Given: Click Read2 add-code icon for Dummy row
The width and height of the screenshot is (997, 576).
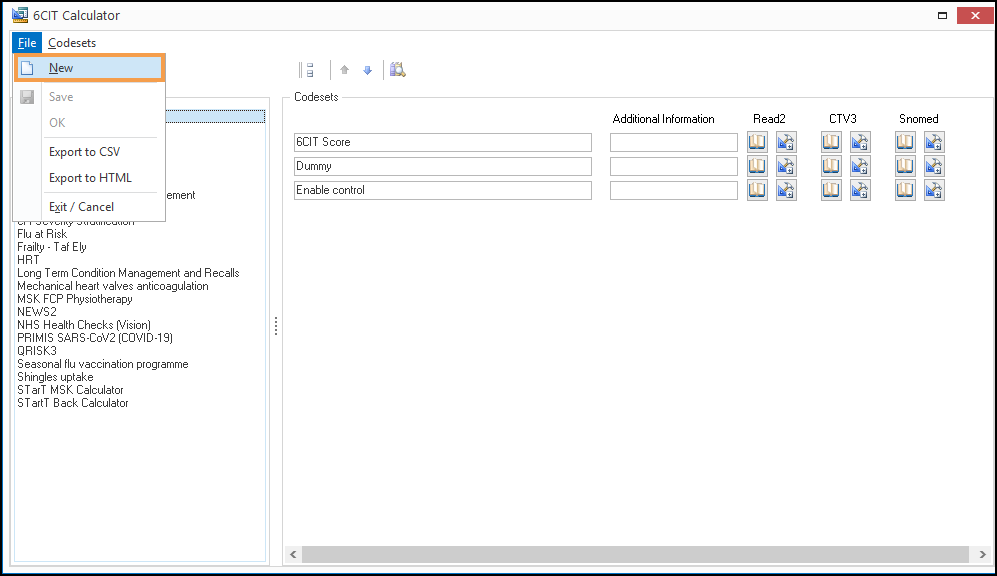Looking at the screenshot, I should coord(786,166).
